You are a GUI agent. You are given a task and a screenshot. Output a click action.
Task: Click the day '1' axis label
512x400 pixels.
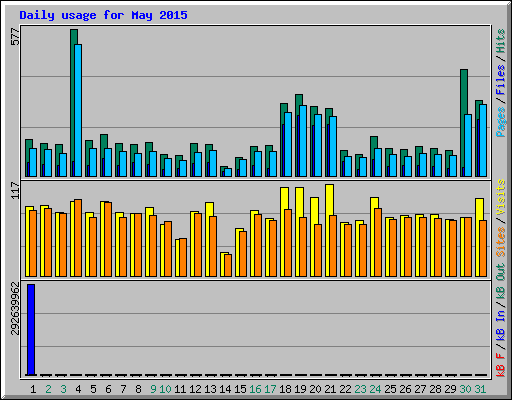point(33,389)
